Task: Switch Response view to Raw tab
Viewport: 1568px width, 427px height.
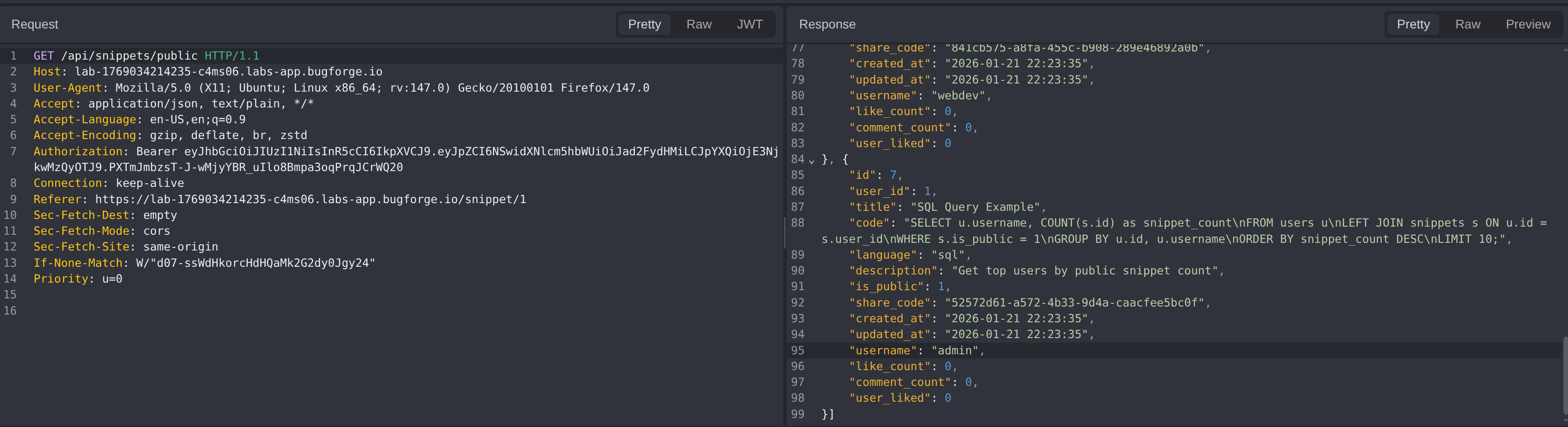Action: [x=1467, y=24]
